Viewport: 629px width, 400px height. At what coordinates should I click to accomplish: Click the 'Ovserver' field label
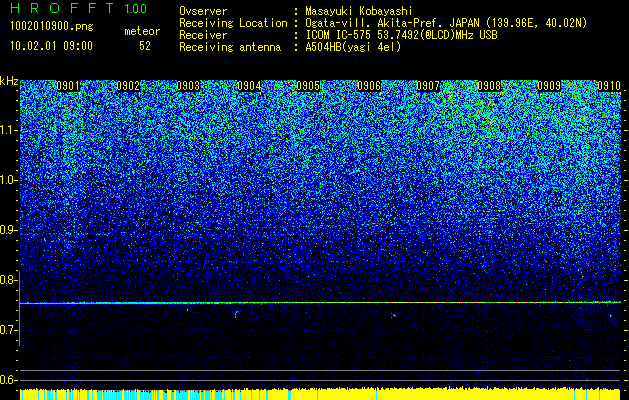coord(203,11)
